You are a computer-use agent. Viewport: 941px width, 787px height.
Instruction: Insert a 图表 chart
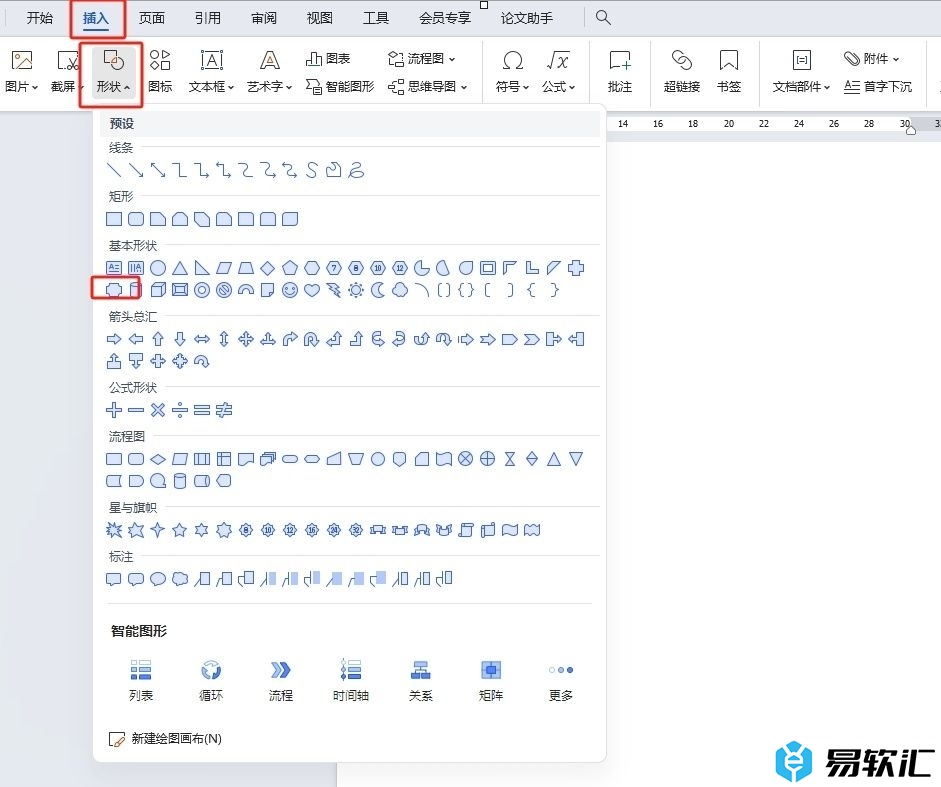pos(328,58)
